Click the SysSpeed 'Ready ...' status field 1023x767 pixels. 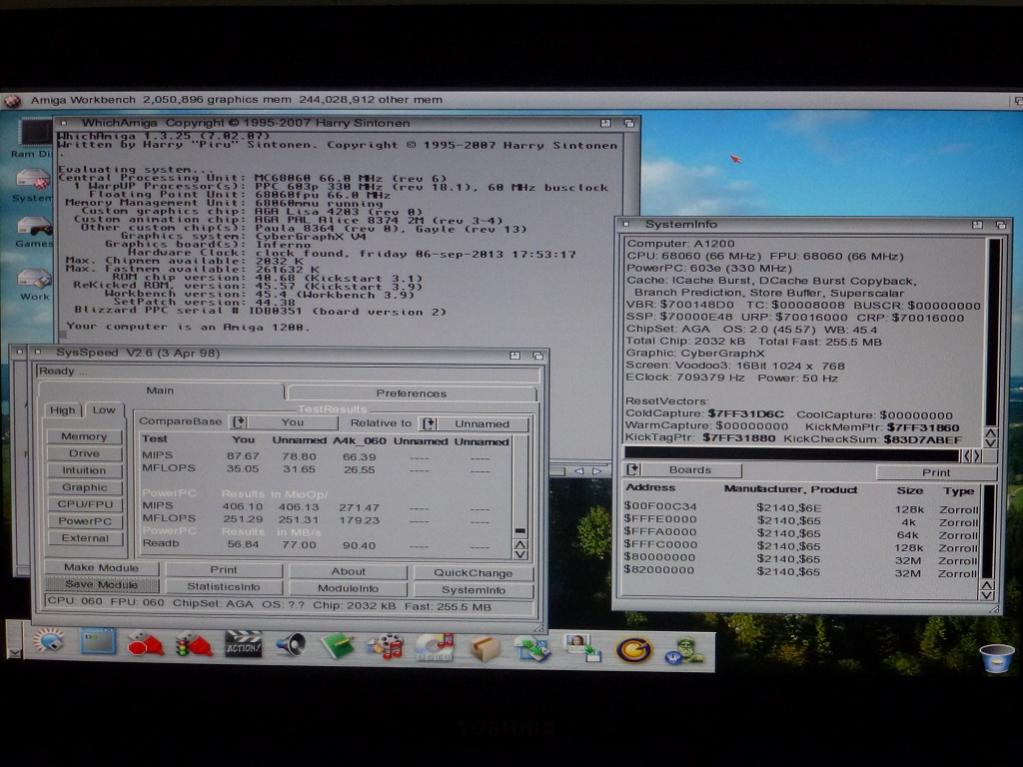[288, 372]
